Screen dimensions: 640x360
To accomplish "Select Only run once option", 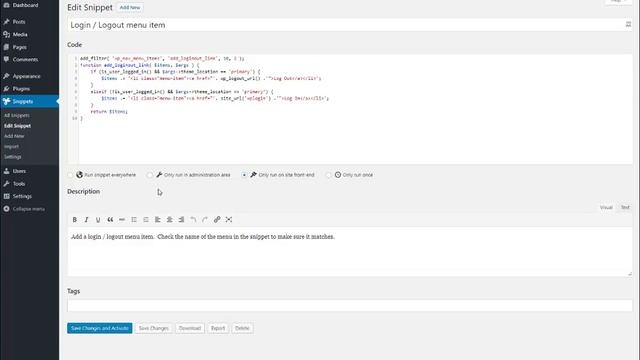I will click(x=329, y=175).
